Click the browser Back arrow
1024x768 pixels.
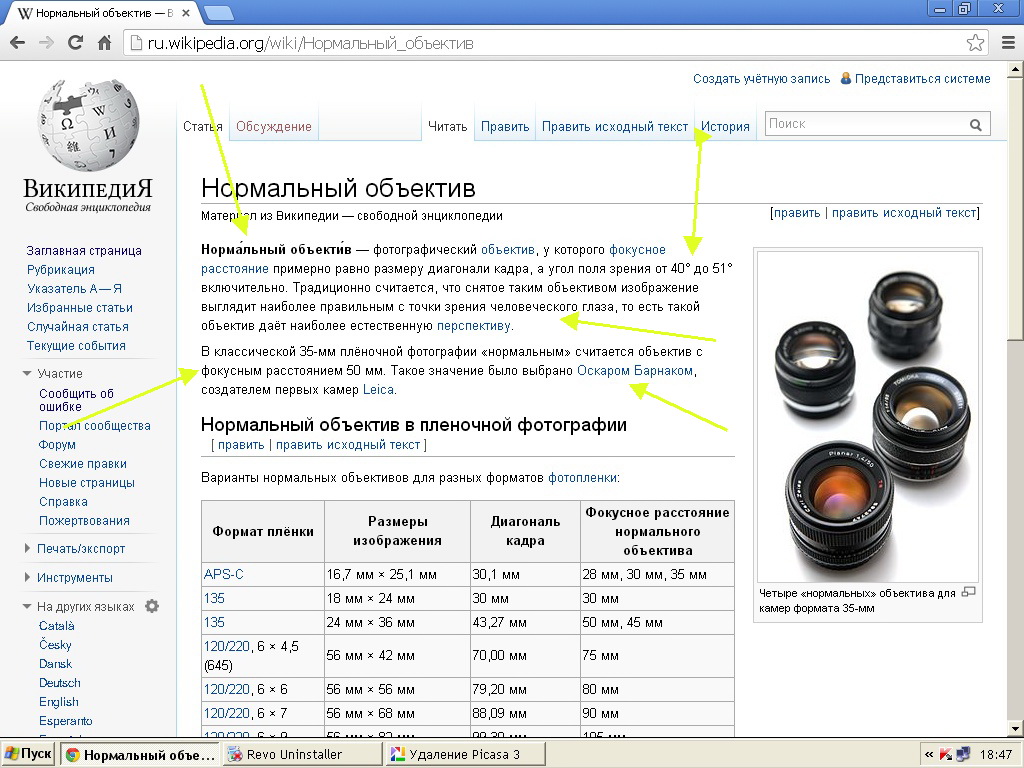18,43
